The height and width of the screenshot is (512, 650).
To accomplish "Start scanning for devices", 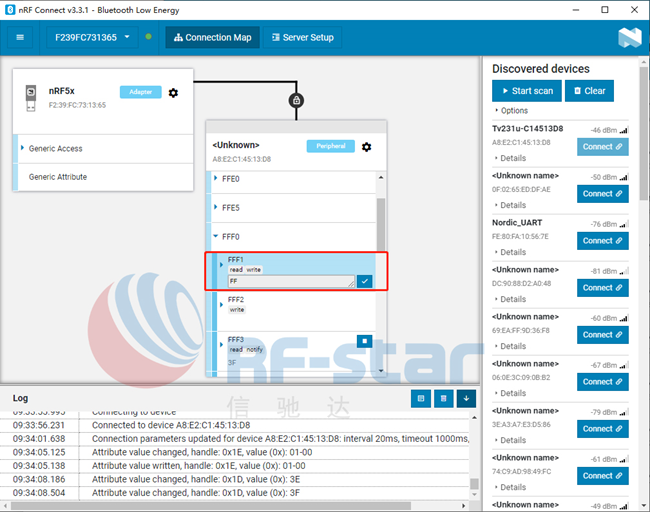I will point(527,91).
